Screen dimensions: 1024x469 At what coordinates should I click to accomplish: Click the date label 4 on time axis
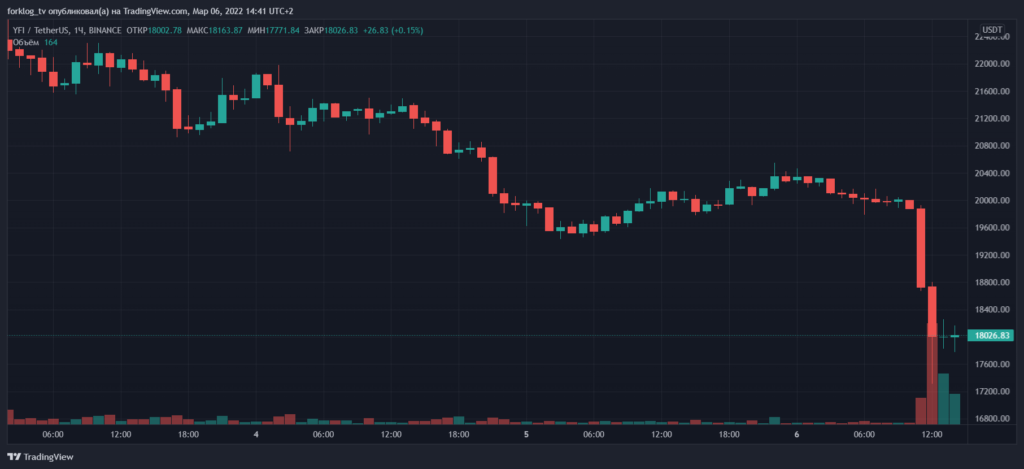(256, 435)
